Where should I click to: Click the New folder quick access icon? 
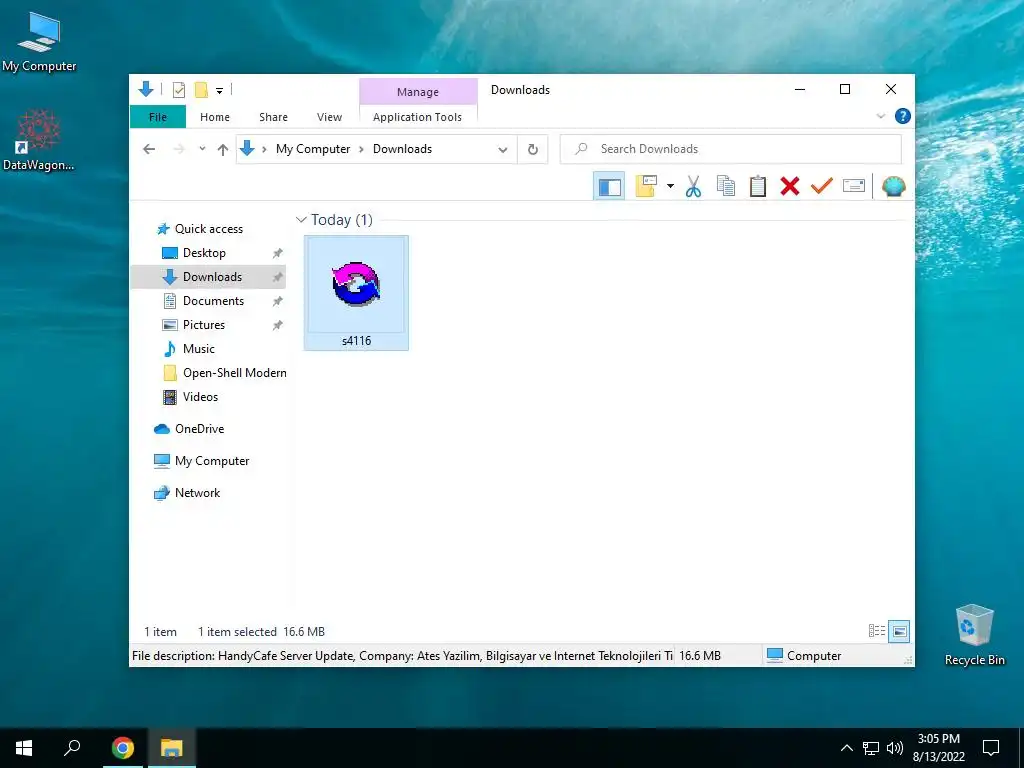tap(201, 90)
